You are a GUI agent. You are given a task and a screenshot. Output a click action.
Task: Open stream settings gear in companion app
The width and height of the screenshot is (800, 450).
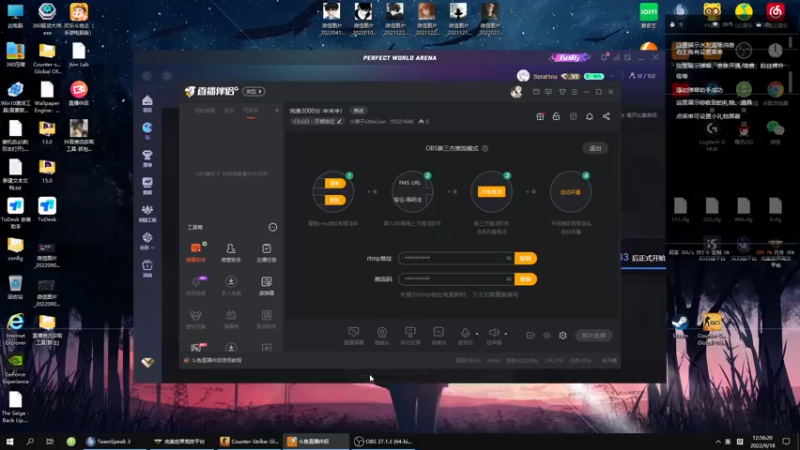point(563,335)
